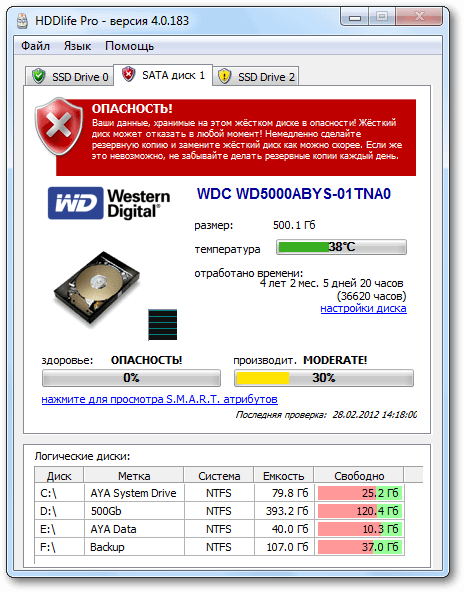Open the Файл menu
Viewport: 464px width, 592px height.
coord(35,46)
